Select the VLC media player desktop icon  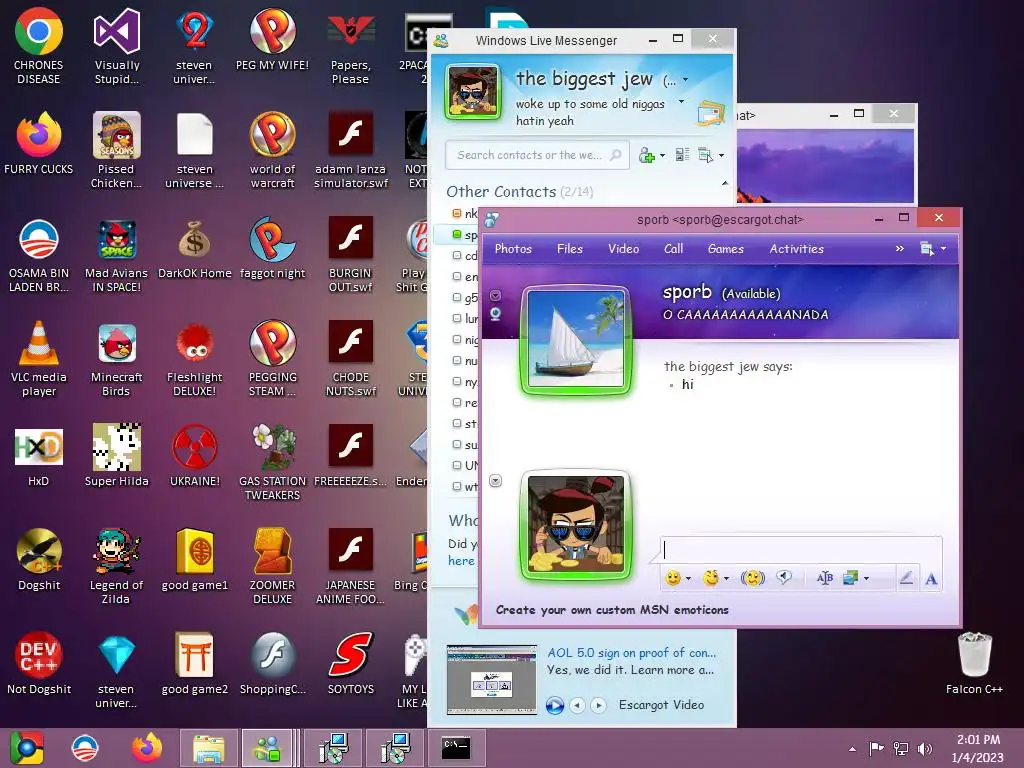(39, 359)
